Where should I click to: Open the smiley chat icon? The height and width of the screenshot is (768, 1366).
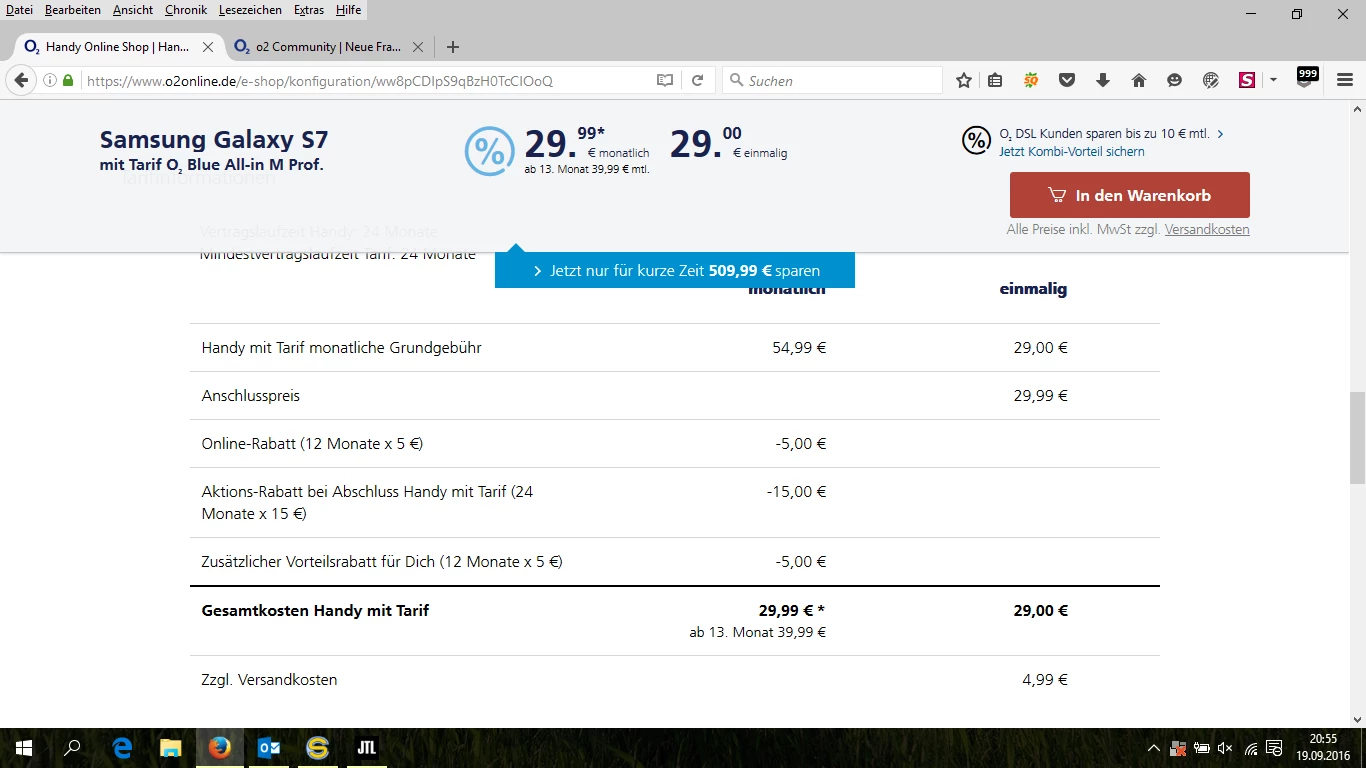[x=1175, y=81]
